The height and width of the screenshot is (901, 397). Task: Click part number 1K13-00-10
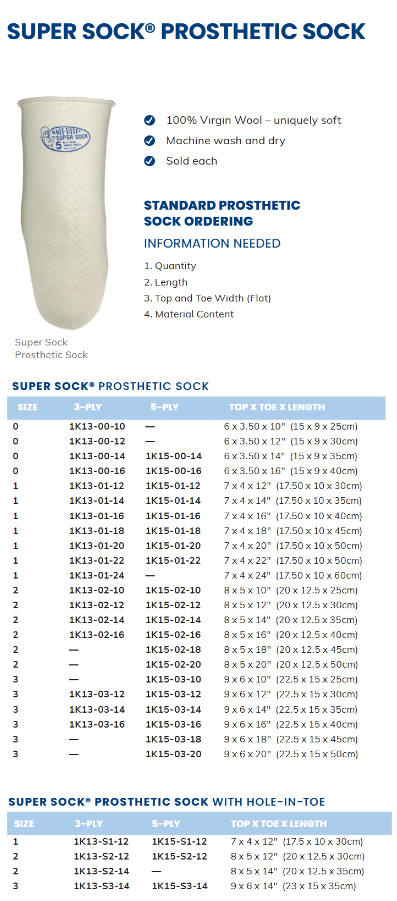coord(97,426)
